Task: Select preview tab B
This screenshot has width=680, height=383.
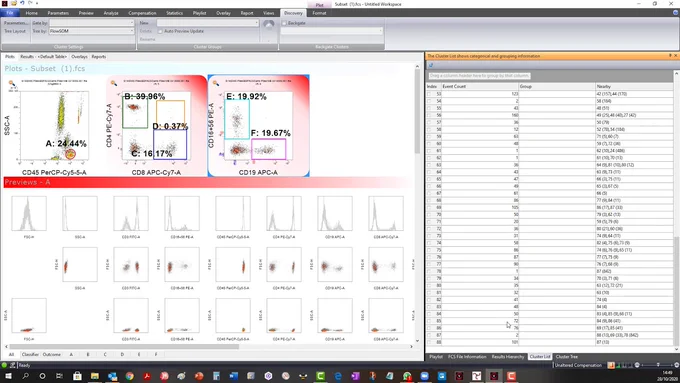Action: (88, 354)
